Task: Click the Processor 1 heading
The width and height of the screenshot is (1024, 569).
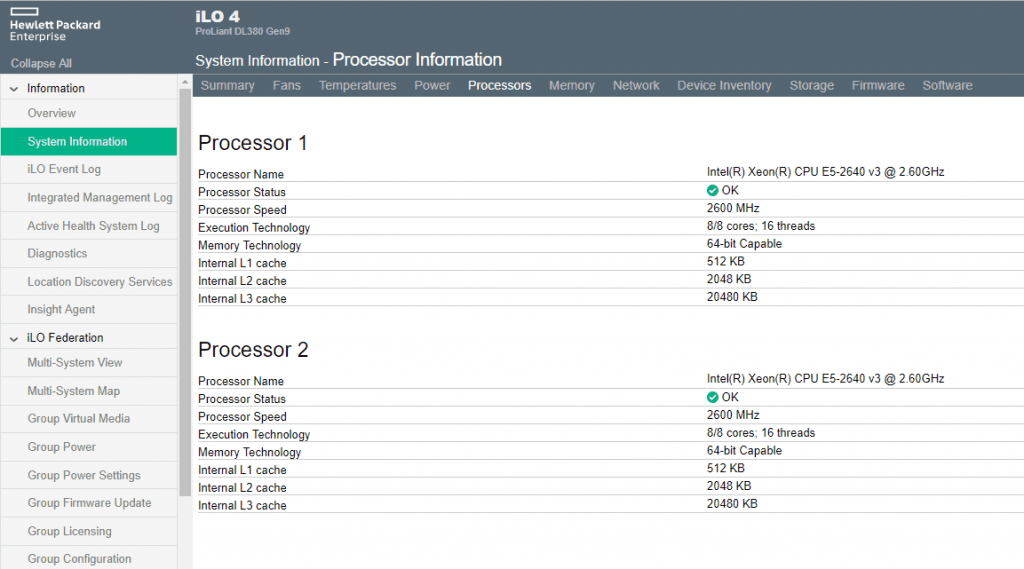Action: tap(252, 143)
